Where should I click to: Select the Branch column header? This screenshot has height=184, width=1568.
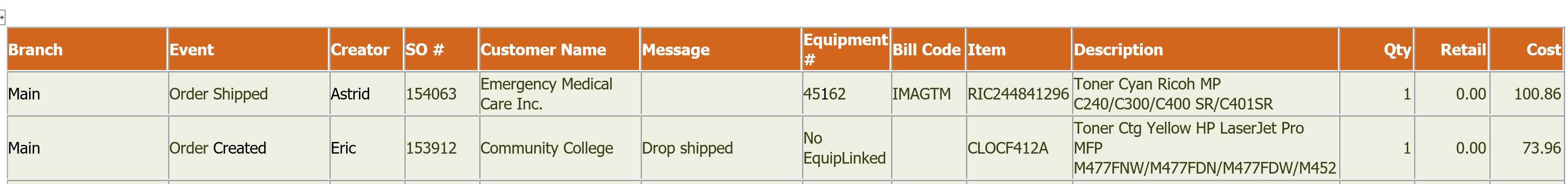pos(87,50)
